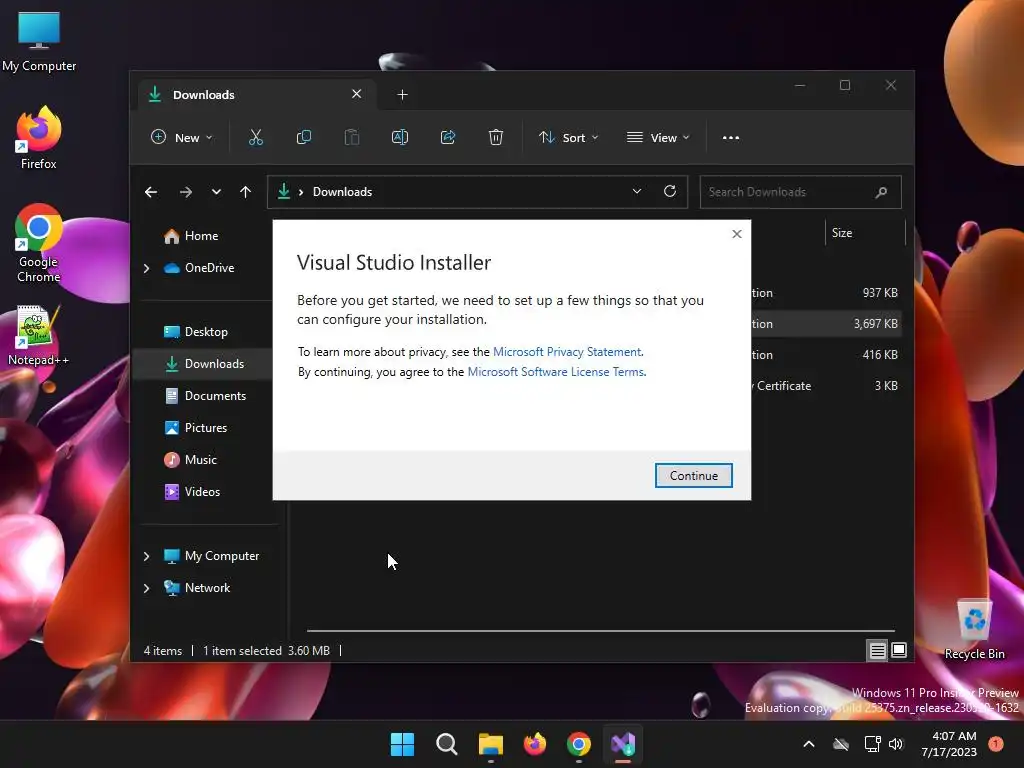Click the Size column header
Image resolution: width=1024 pixels, height=768 pixels.
coord(865,233)
